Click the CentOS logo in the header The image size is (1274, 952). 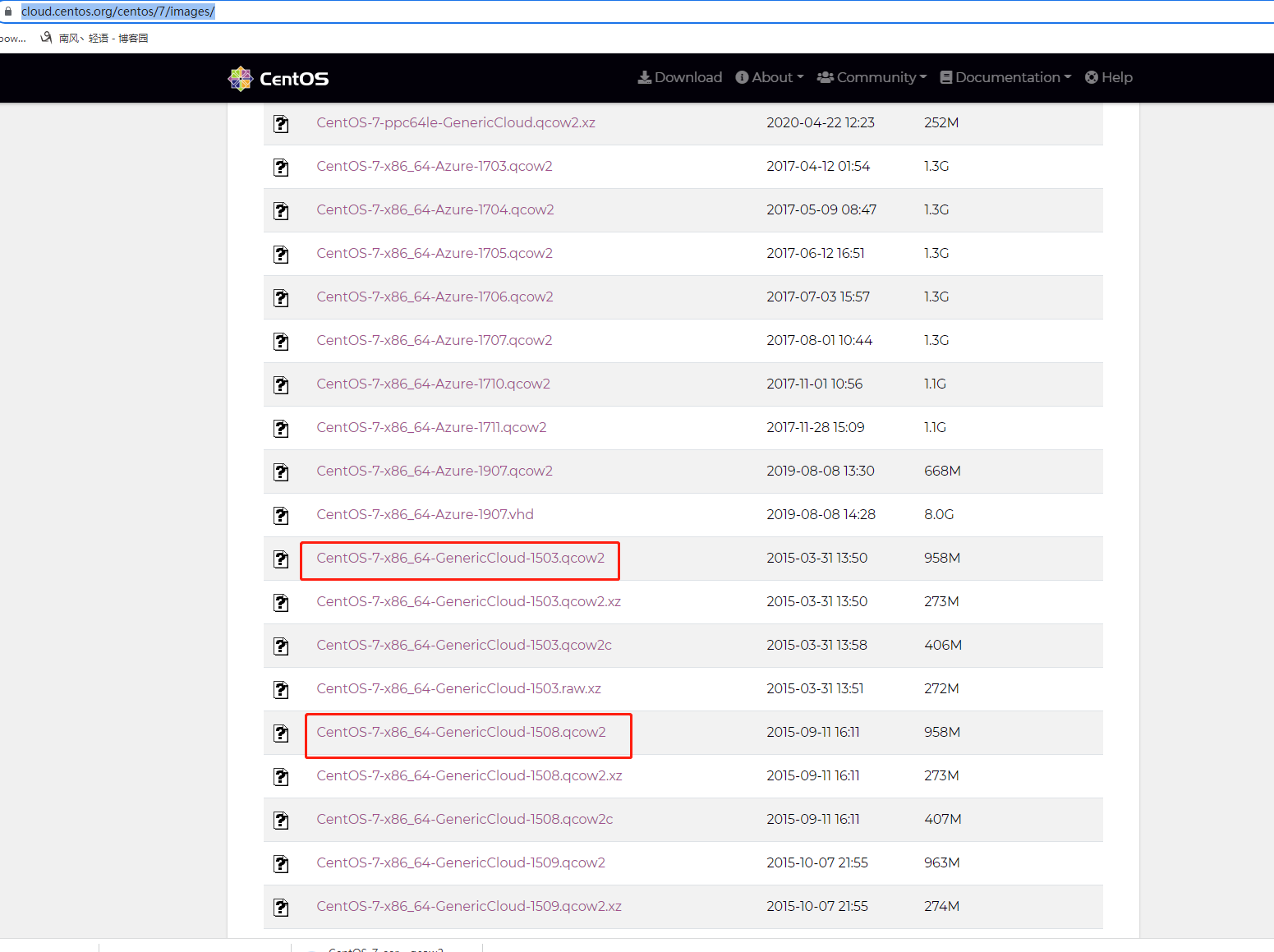[x=278, y=79]
